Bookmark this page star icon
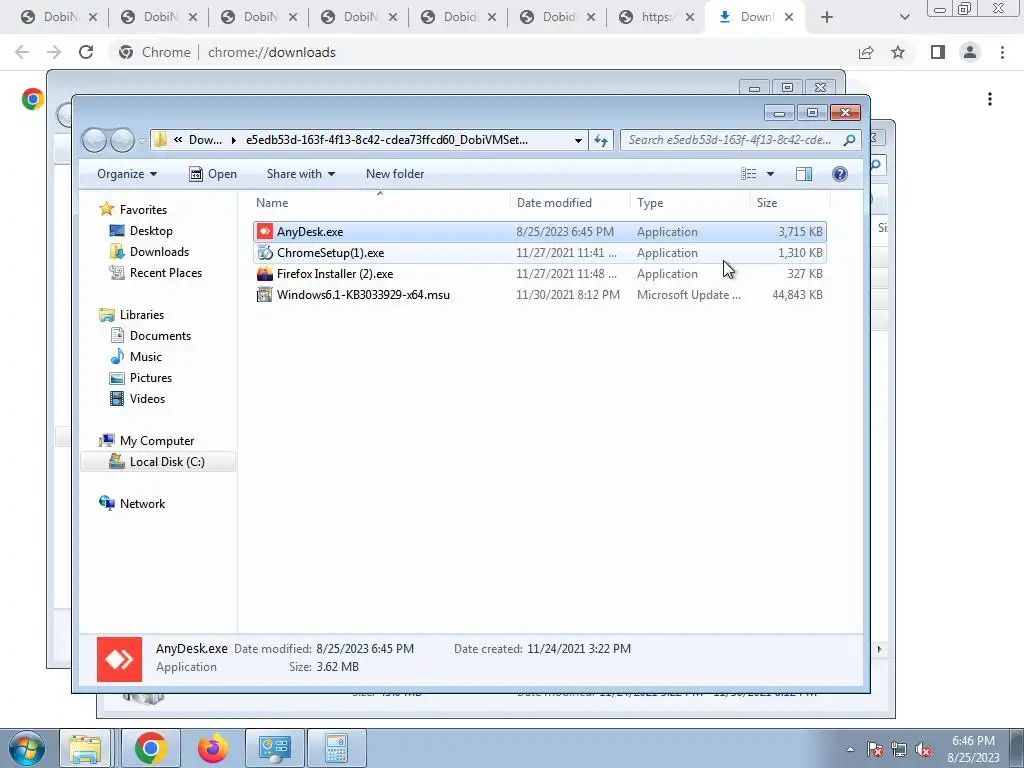 pyautogui.click(x=898, y=52)
